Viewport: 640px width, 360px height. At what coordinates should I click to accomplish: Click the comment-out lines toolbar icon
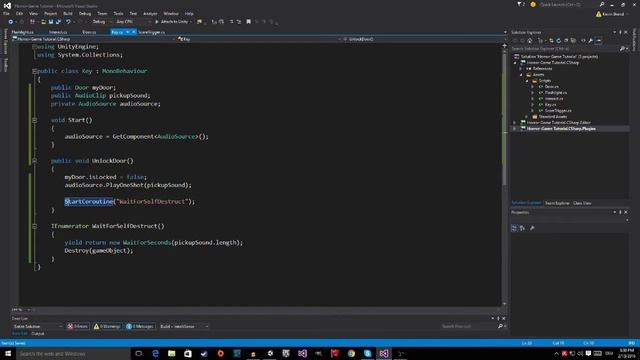231,22
